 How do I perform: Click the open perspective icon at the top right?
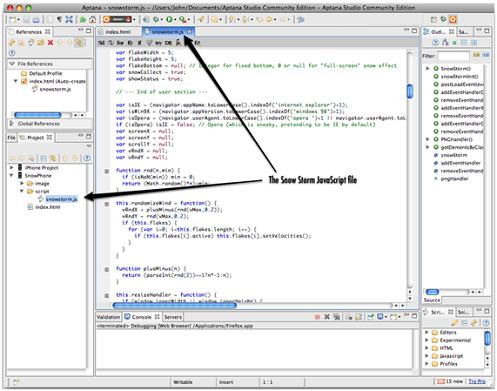(434, 20)
